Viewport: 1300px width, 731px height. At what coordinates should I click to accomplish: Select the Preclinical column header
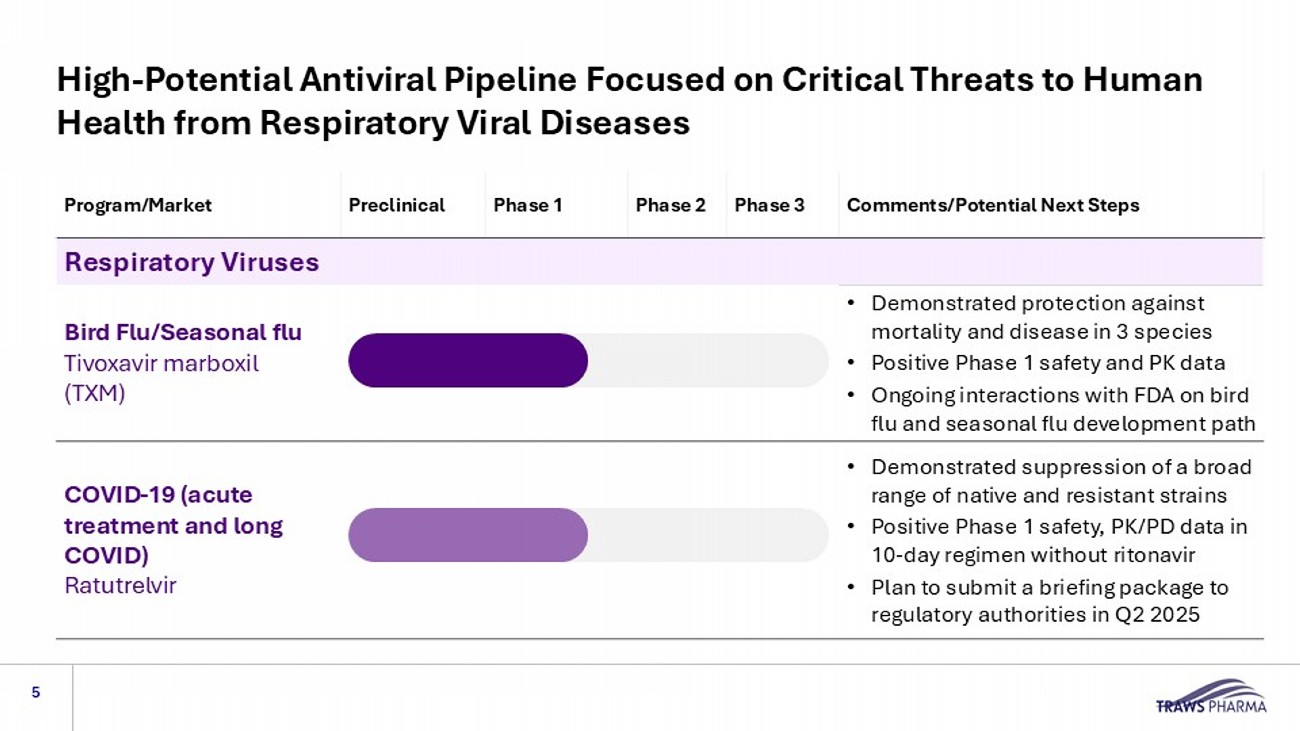(396, 205)
